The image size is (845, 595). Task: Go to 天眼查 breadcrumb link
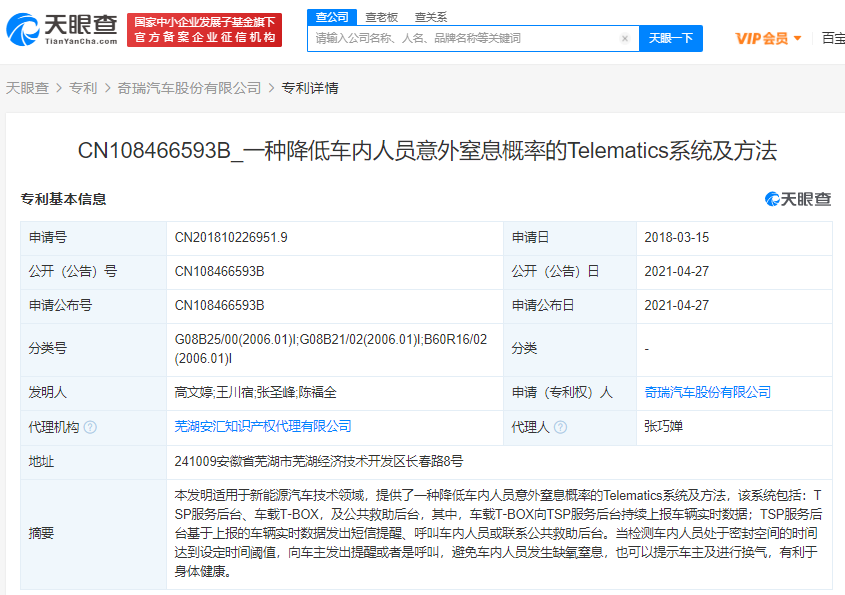point(27,88)
